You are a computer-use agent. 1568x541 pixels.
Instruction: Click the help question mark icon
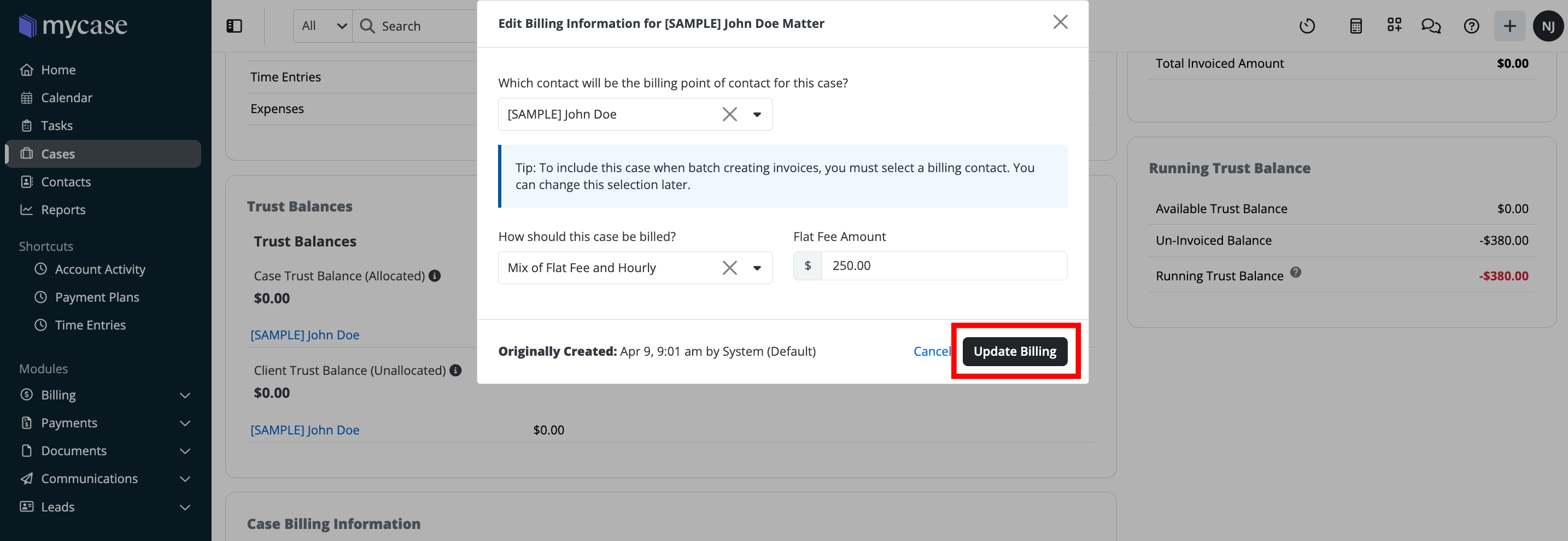(1471, 26)
